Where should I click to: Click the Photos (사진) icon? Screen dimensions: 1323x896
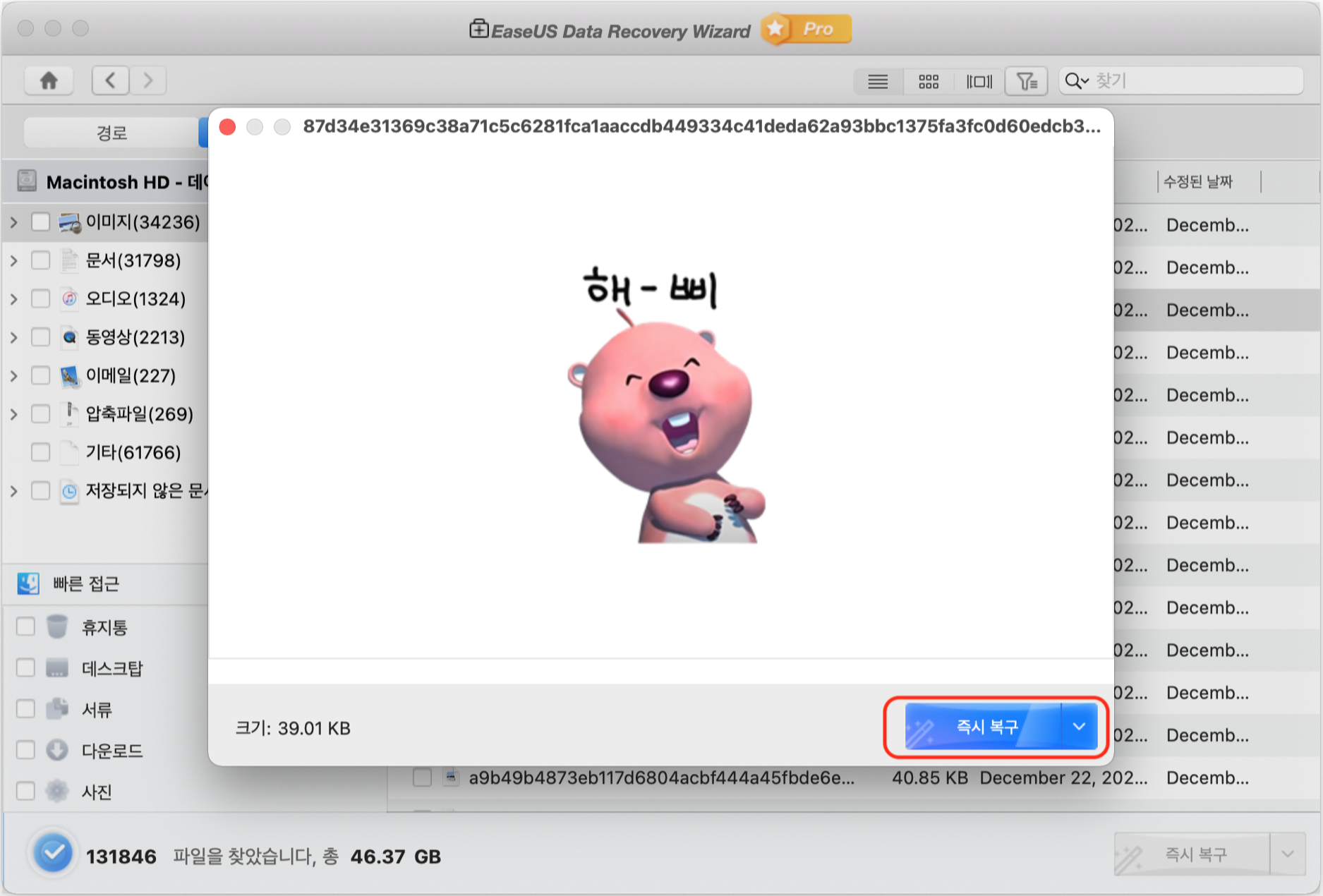57,791
